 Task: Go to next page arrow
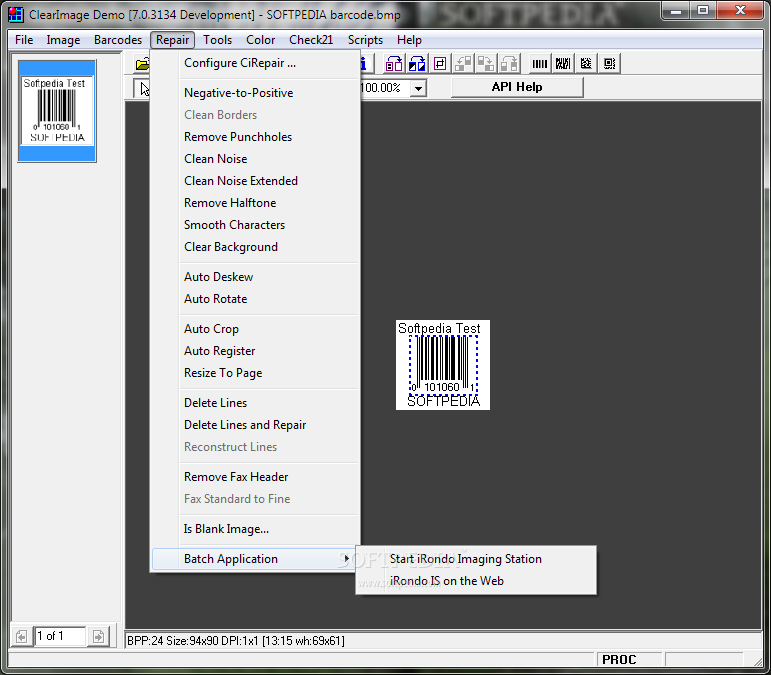coord(98,637)
